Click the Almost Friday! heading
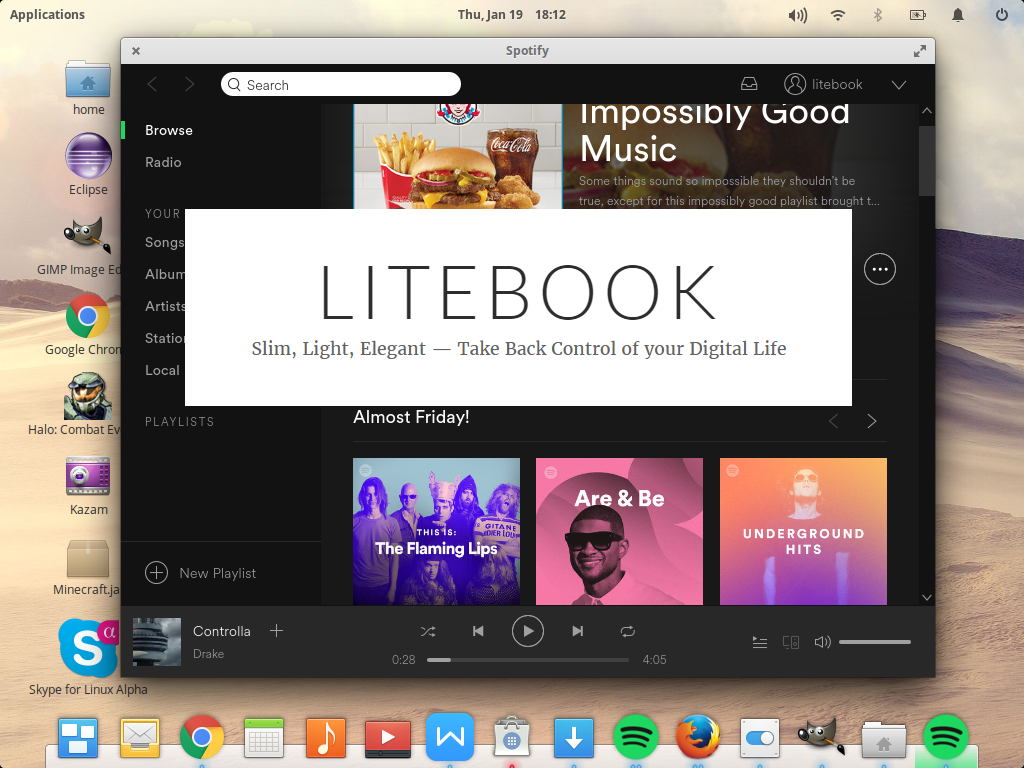This screenshot has height=768, width=1024. pyautogui.click(x=411, y=417)
